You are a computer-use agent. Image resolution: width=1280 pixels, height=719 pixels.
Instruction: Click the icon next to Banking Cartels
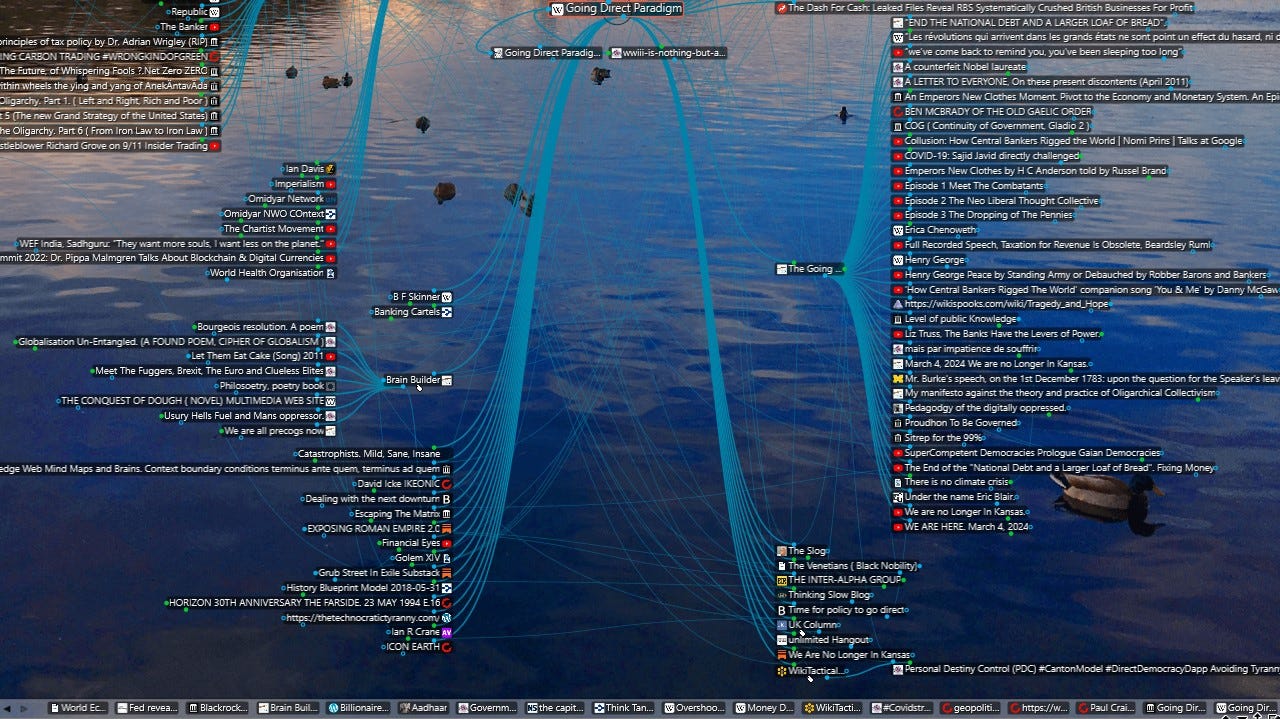447,312
